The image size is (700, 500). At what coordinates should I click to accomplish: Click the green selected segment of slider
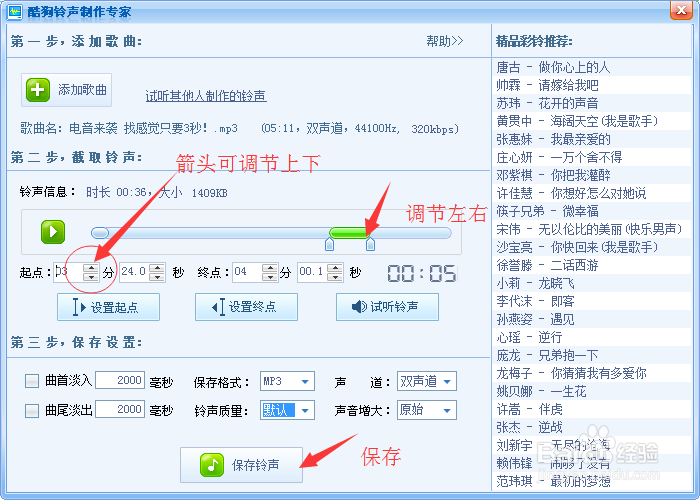[350, 233]
